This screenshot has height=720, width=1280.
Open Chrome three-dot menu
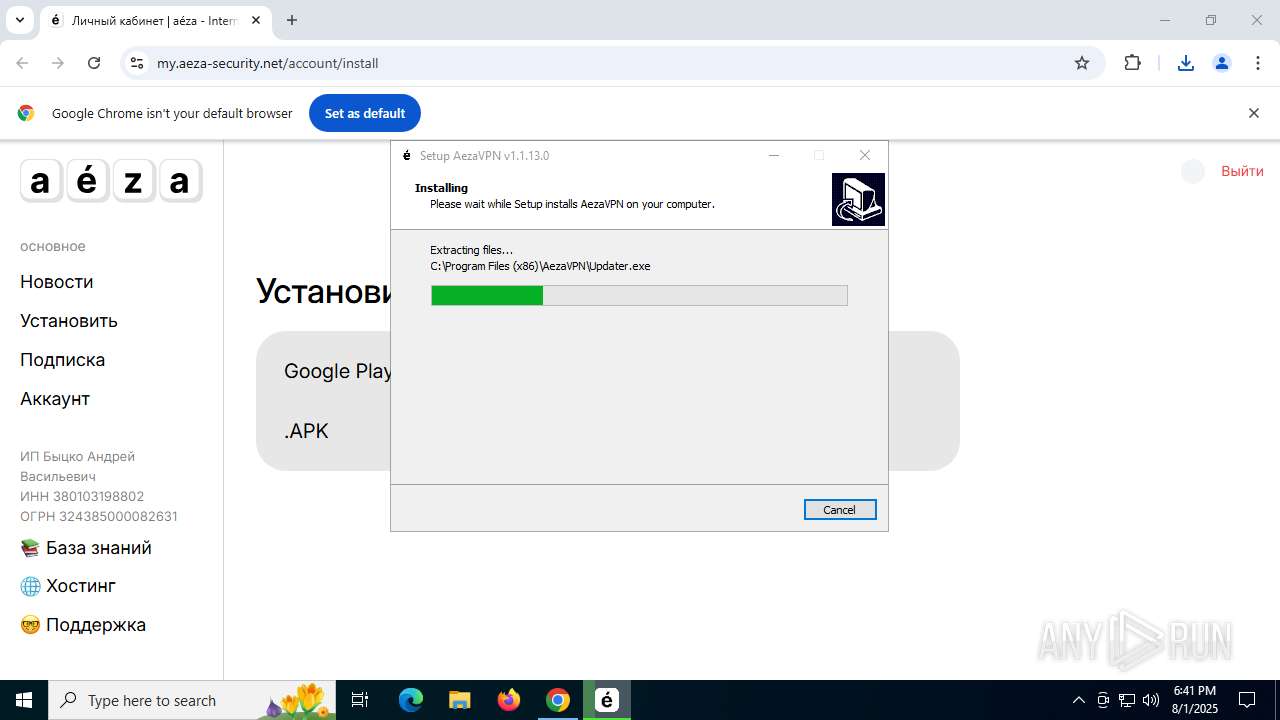(1258, 63)
